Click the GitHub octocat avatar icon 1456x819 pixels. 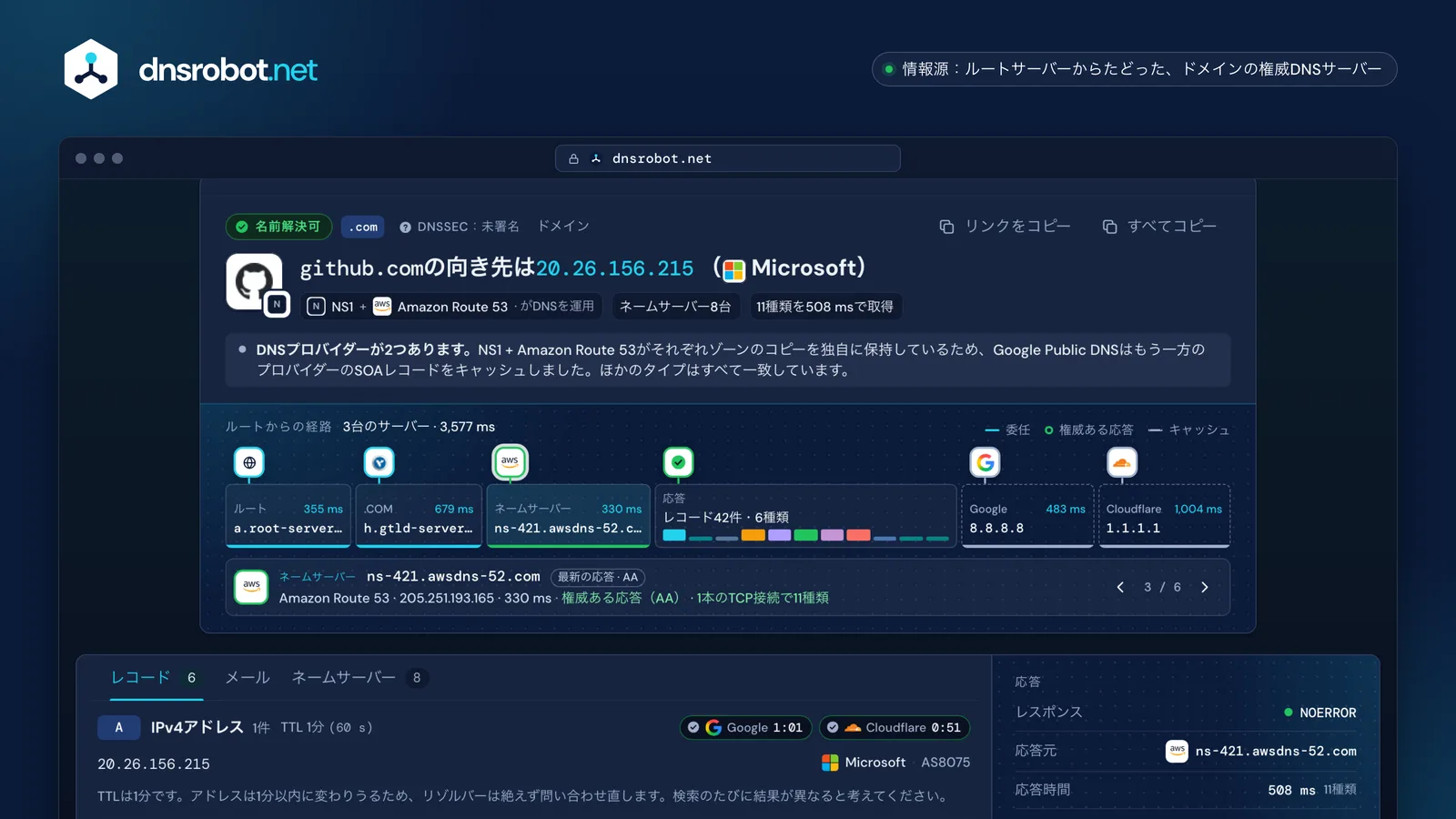click(254, 281)
